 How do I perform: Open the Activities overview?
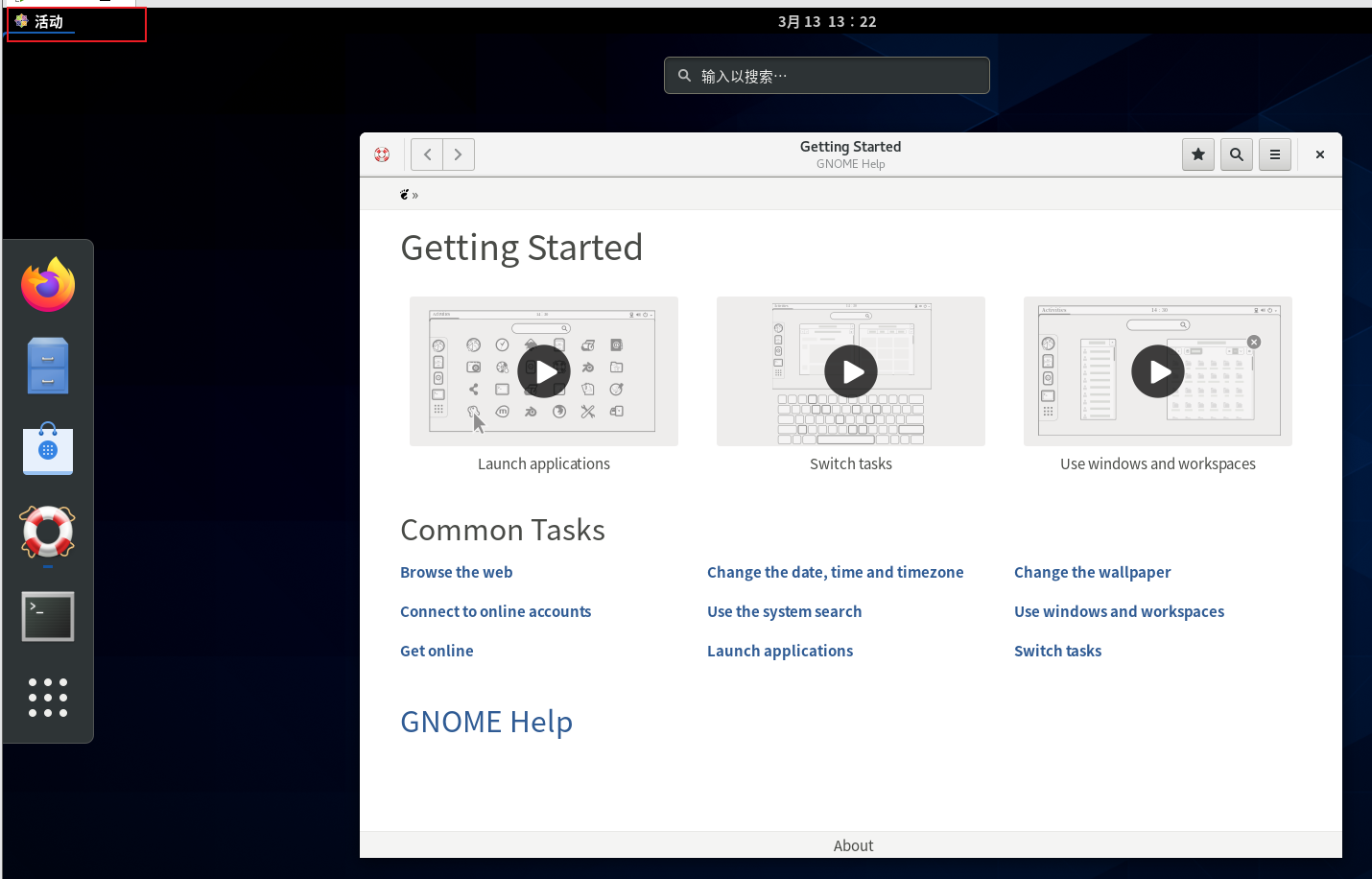(x=41, y=20)
